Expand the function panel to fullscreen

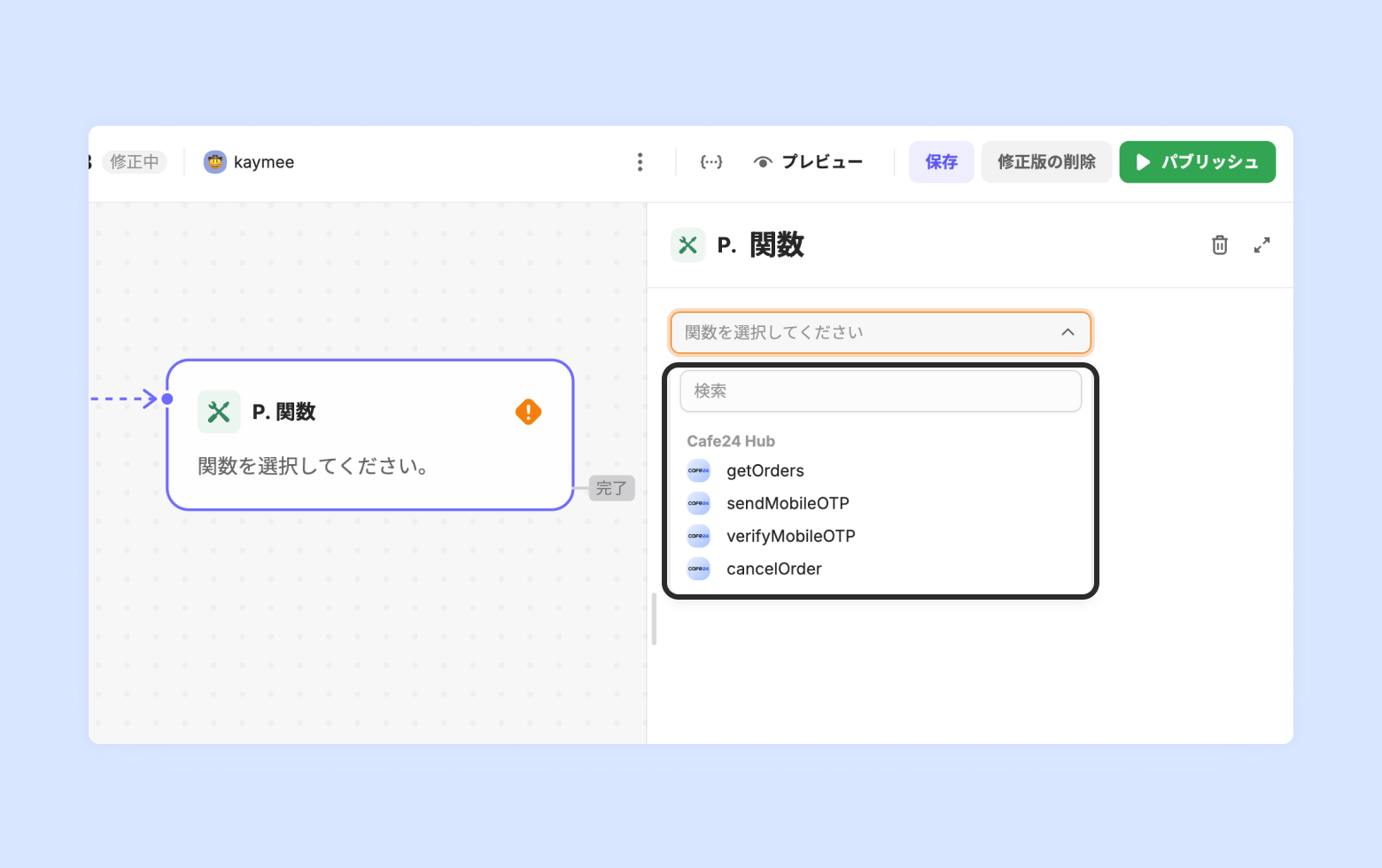tap(1262, 245)
